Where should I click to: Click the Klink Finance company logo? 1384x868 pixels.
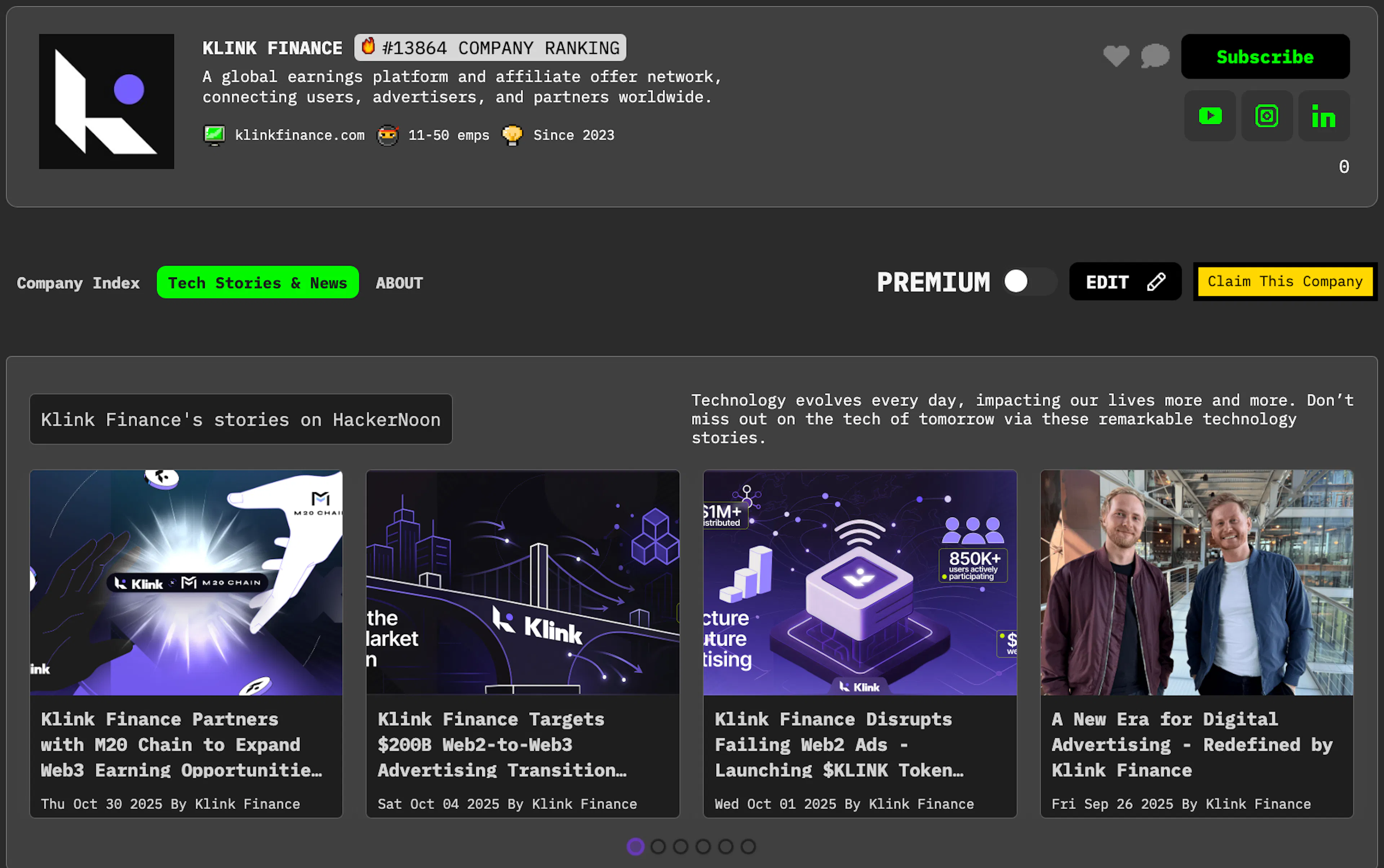[107, 101]
